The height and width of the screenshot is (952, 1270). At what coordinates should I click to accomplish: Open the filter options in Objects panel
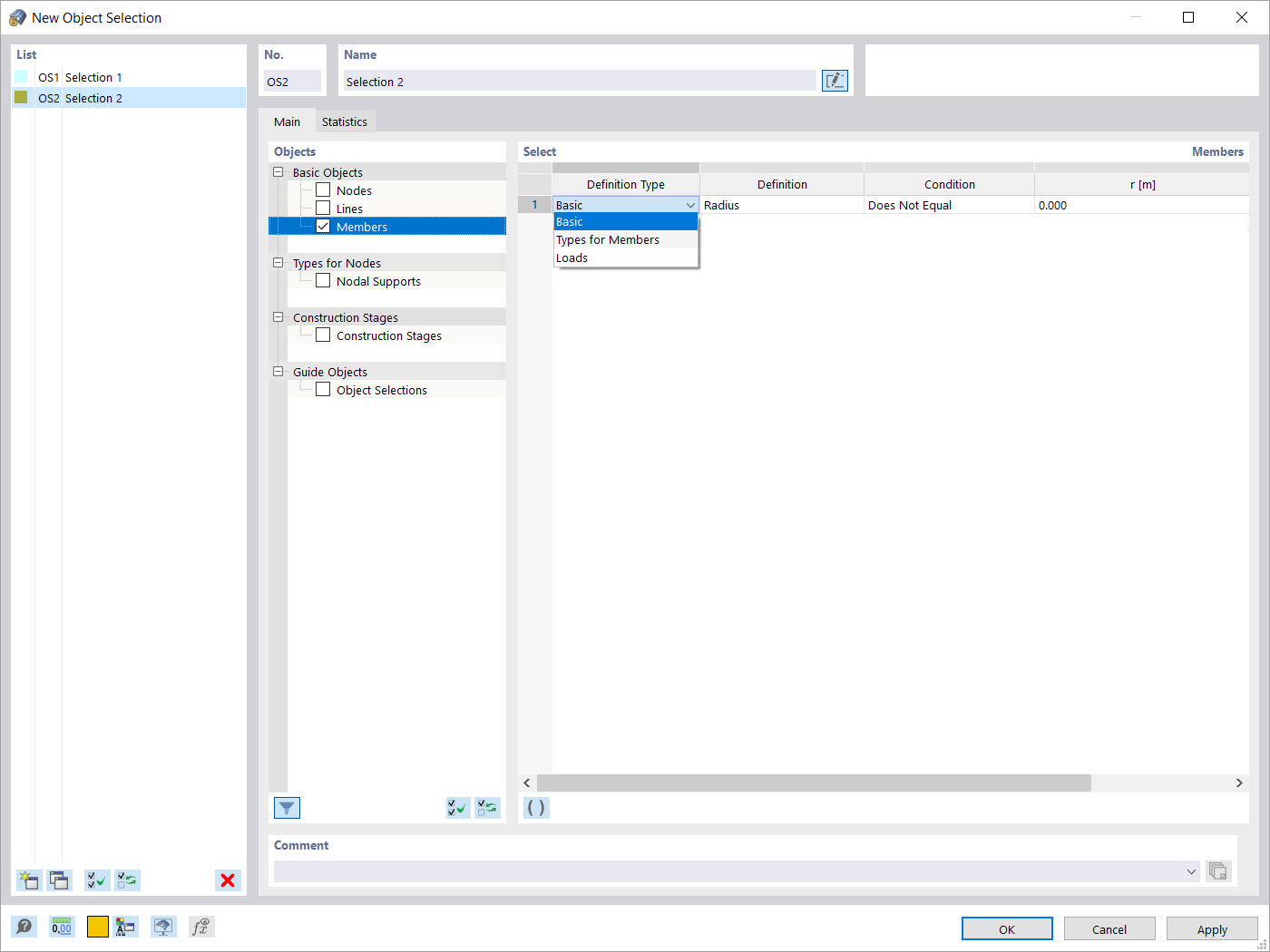[x=287, y=807]
